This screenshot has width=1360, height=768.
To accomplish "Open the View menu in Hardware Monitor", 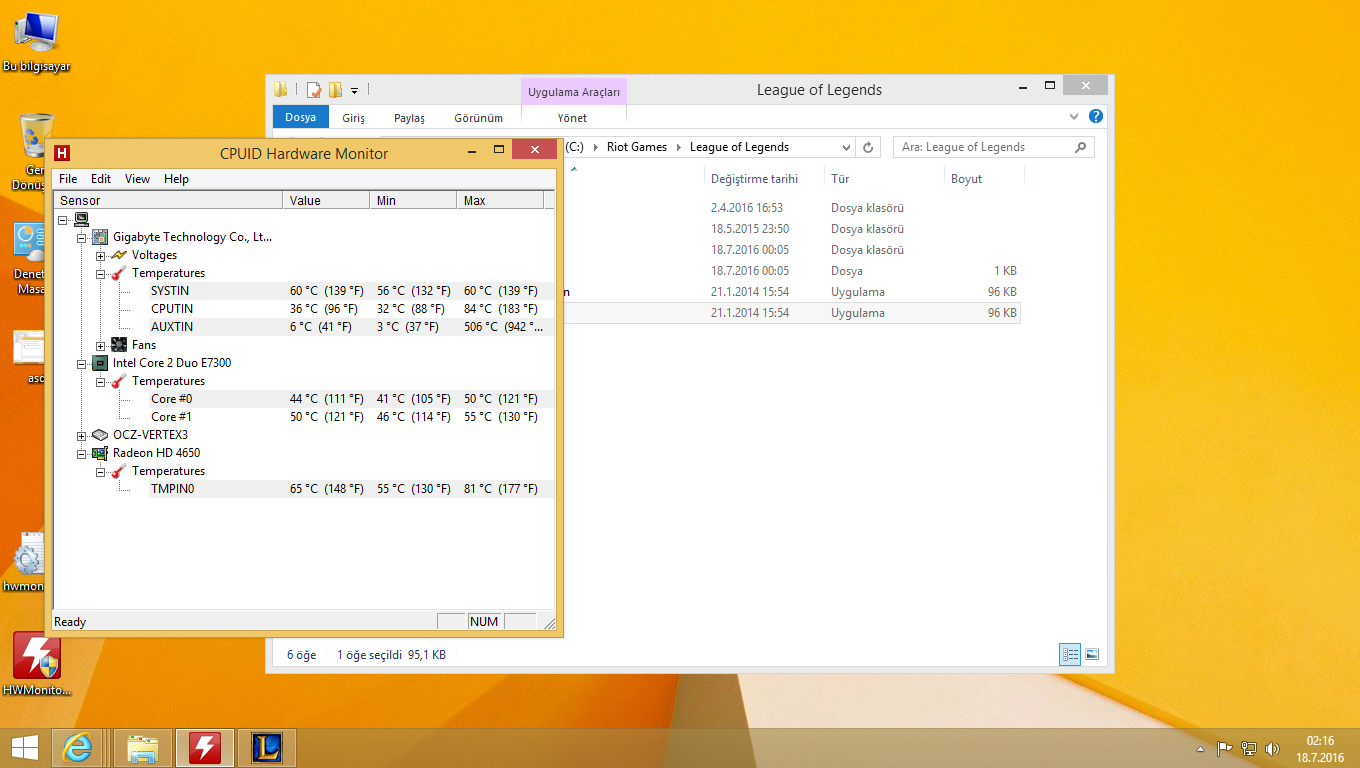I will click(137, 179).
